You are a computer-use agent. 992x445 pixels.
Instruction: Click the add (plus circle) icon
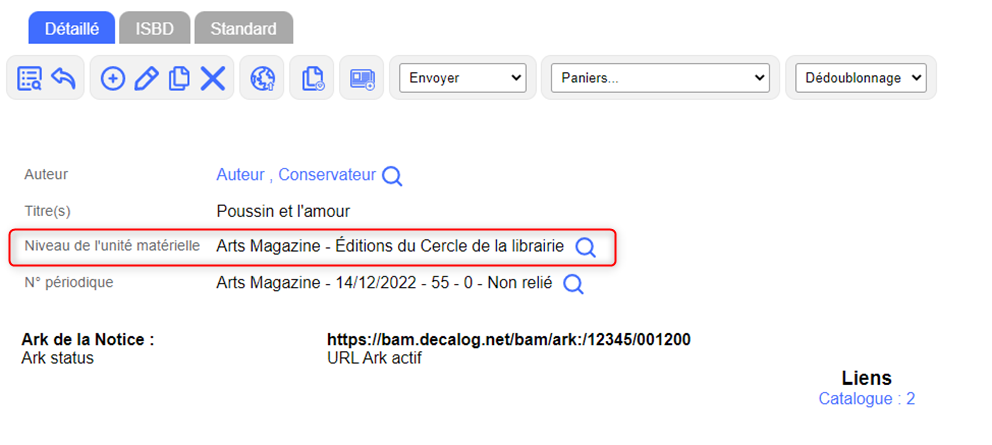[113, 78]
